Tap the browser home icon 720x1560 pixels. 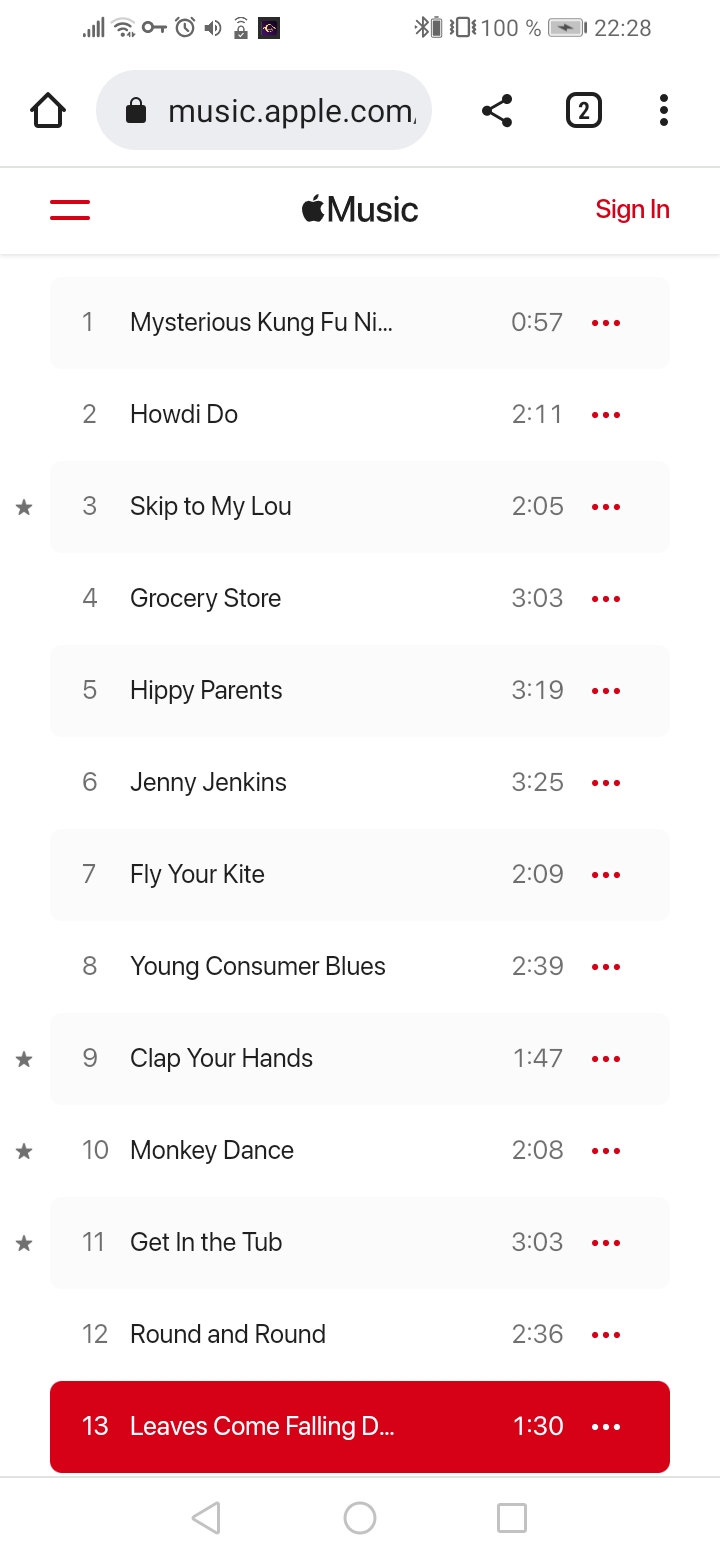click(48, 111)
